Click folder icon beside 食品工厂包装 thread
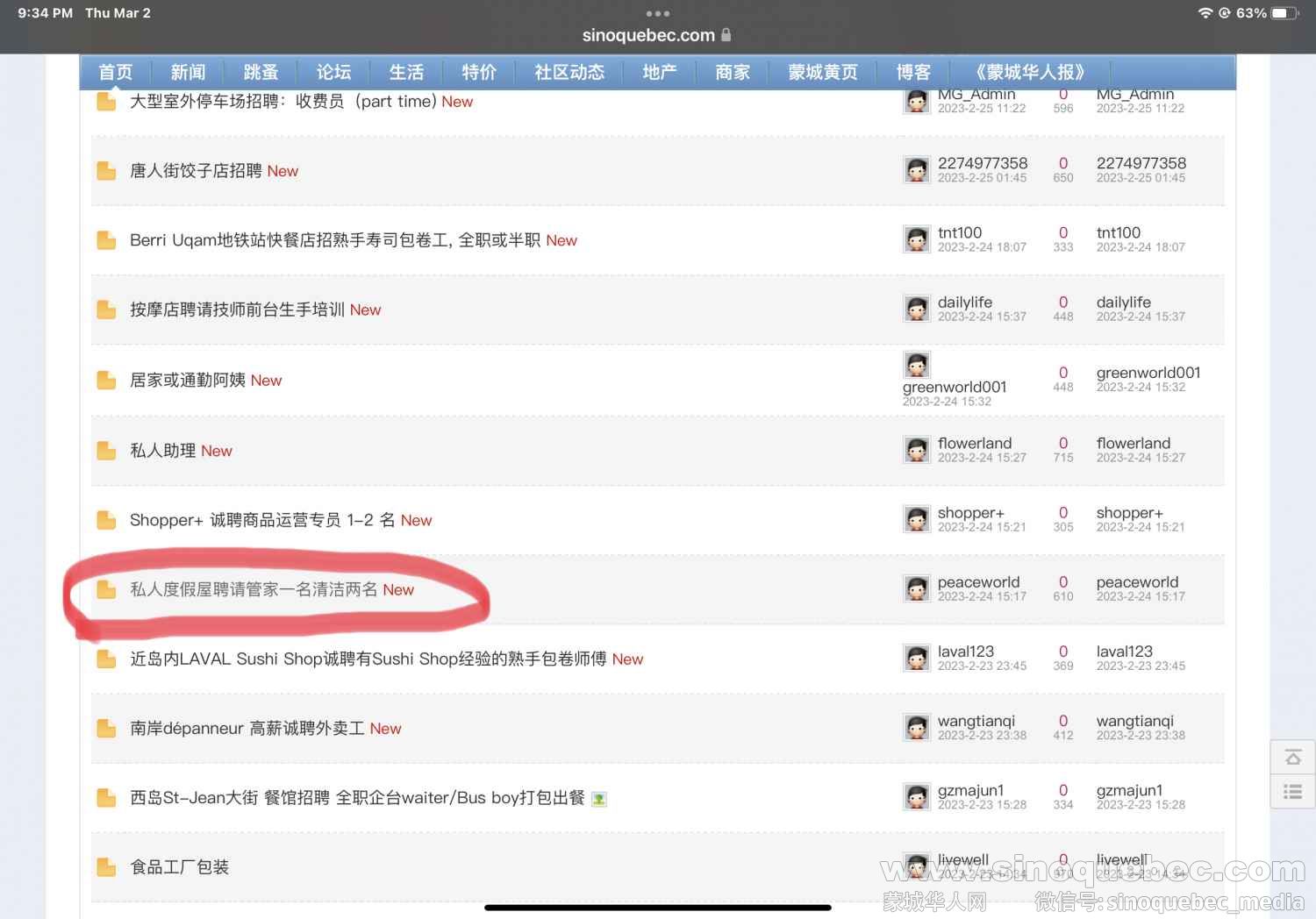This screenshot has width=1316, height=919. (106, 867)
